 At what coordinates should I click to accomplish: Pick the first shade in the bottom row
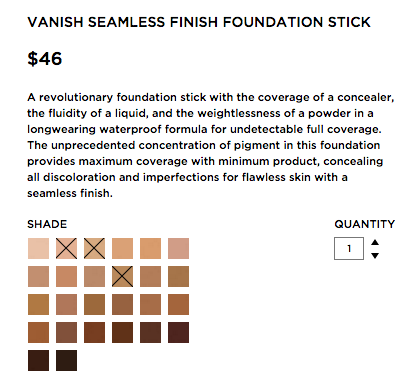pyautogui.click(x=38, y=360)
